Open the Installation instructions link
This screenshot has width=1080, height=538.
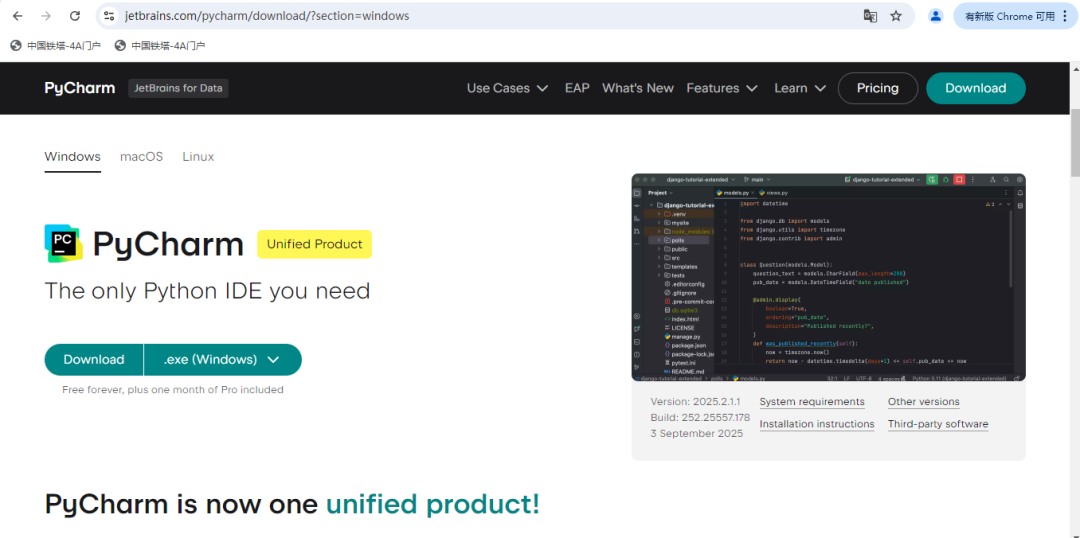click(x=817, y=424)
